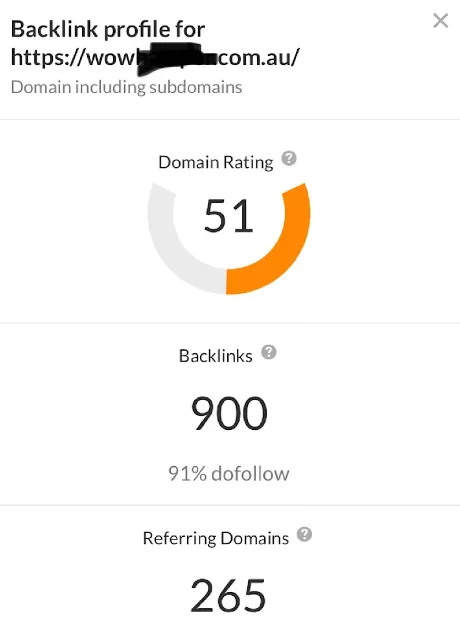Screen dimensions: 460x635
Task: Click the Referring Domains label text
Action: pos(216,538)
